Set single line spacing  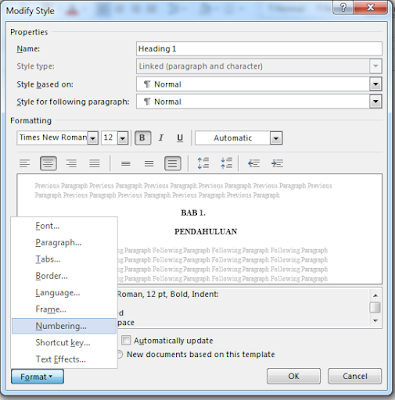126,164
